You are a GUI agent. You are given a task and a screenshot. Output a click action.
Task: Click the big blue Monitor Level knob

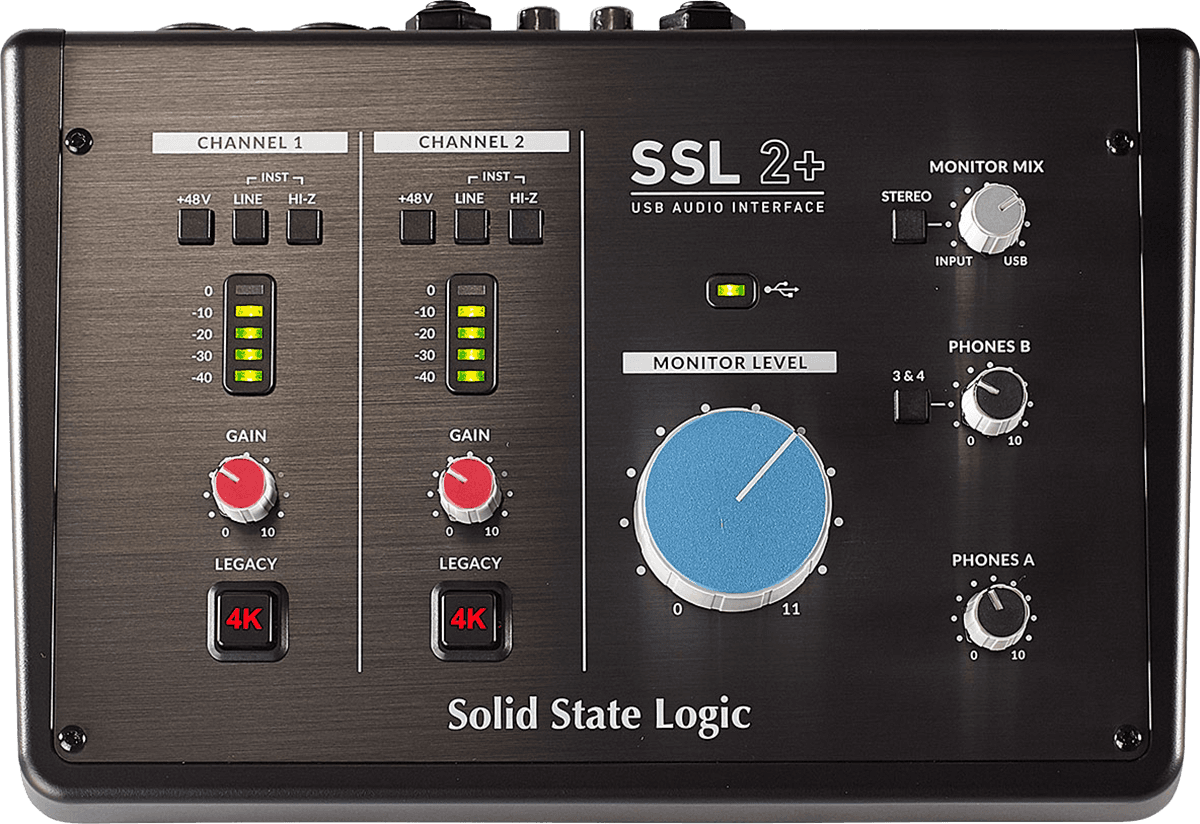[734, 507]
